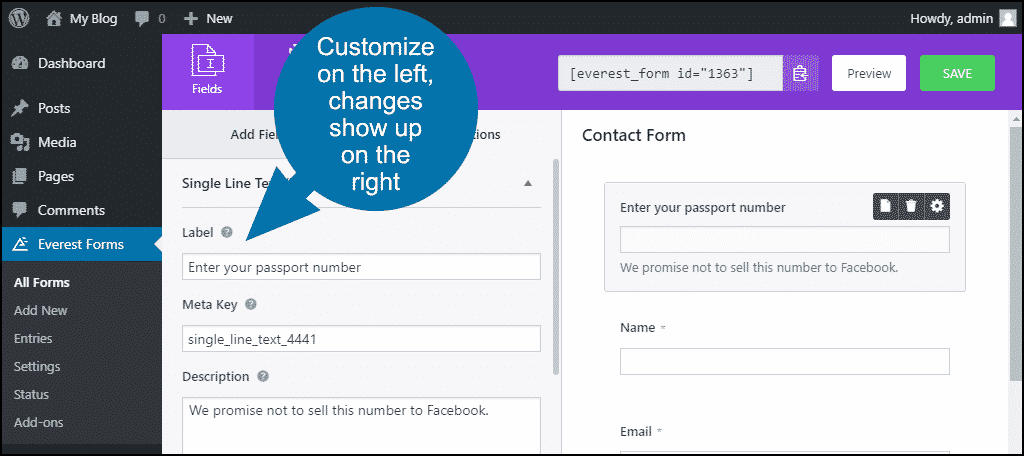Image resolution: width=1024 pixels, height=456 pixels.
Task: Delete the passport field using the trash icon
Action: click(x=911, y=206)
